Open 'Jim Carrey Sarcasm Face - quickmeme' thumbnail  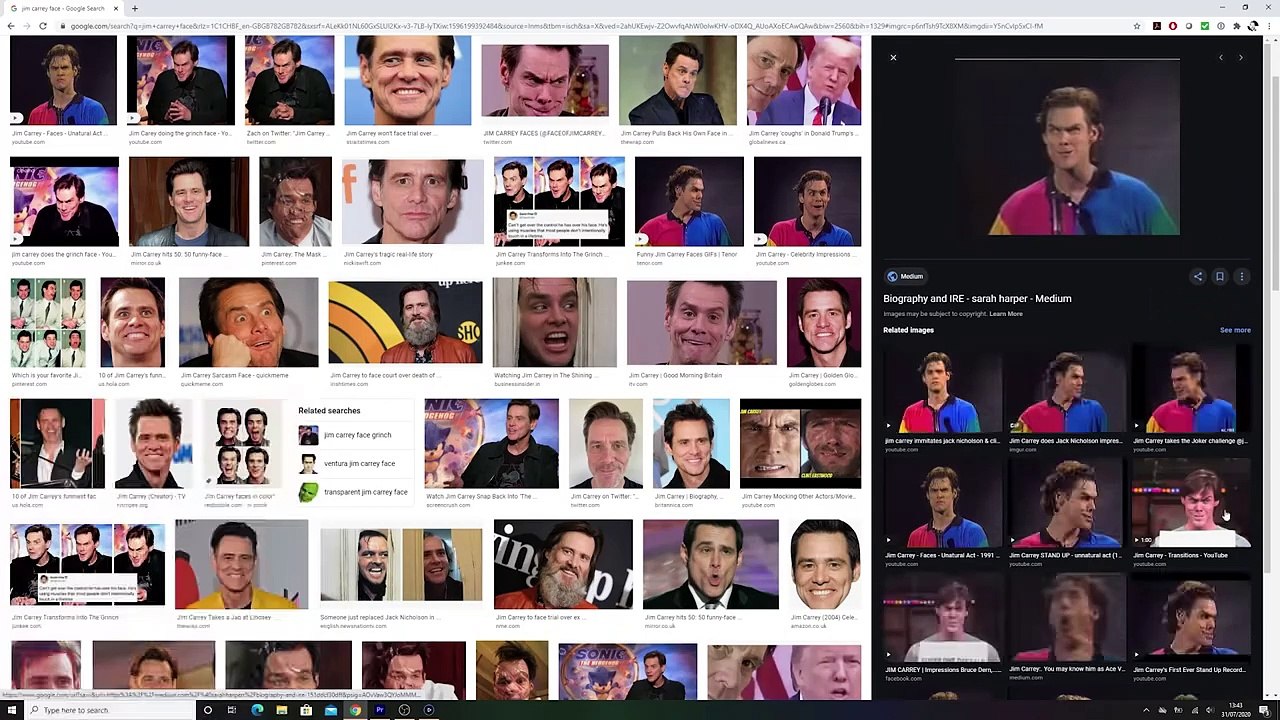click(x=249, y=322)
